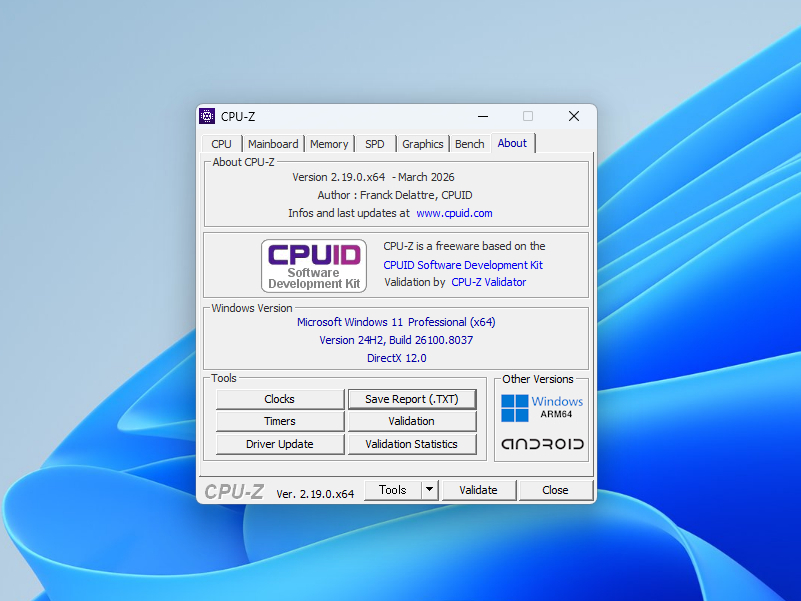The height and width of the screenshot is (601, 801).
Task: Select the Memory tab
Action: (328, 143)
